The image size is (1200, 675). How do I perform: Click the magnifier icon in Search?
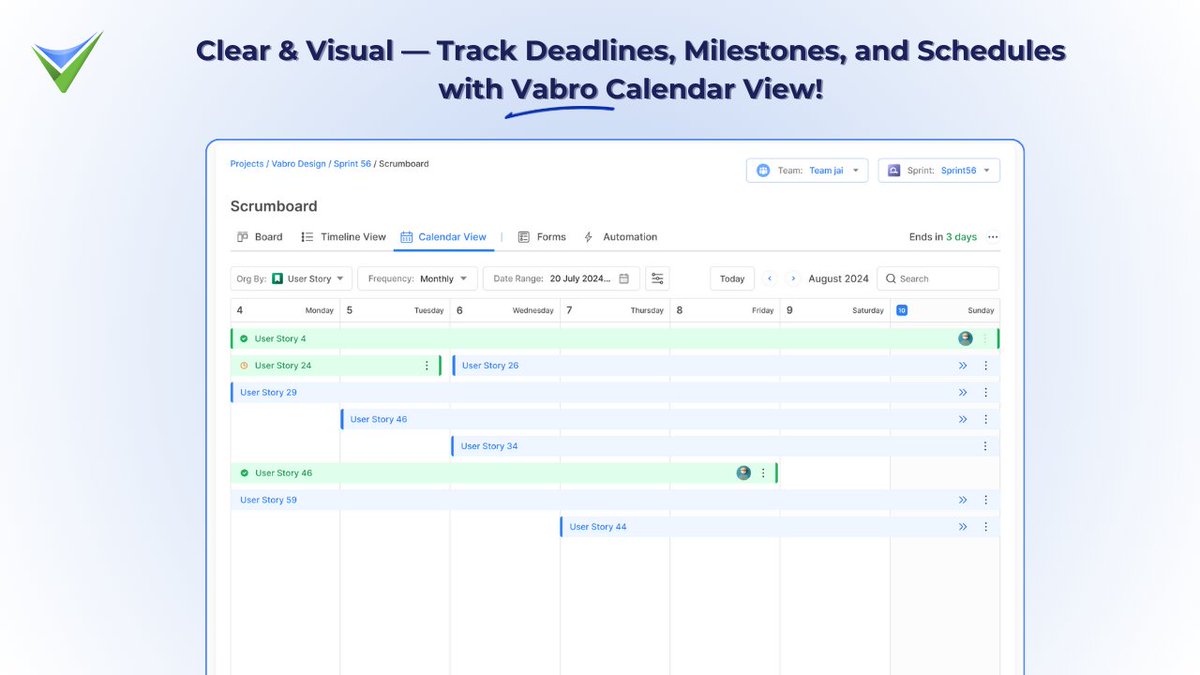click(891, 279)
